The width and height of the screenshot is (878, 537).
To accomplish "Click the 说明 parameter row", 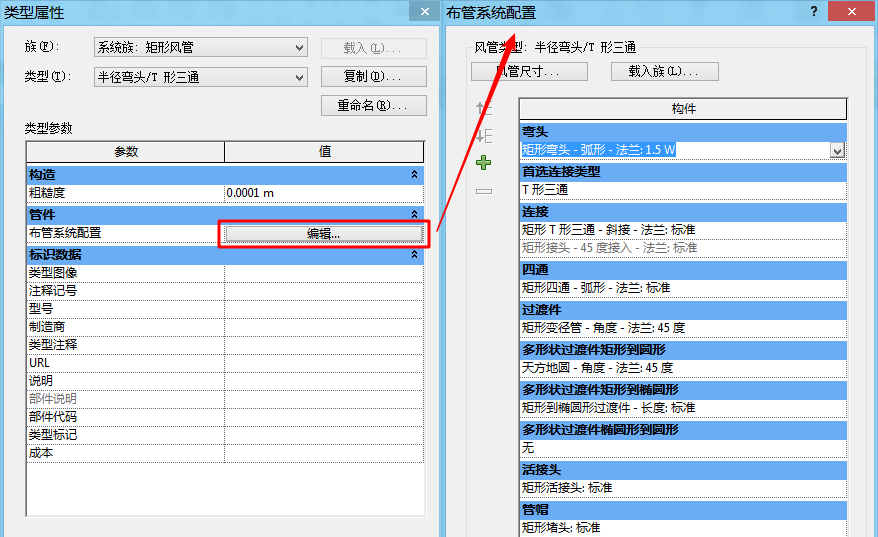I will pyautogui.click(x=225, y=381).
